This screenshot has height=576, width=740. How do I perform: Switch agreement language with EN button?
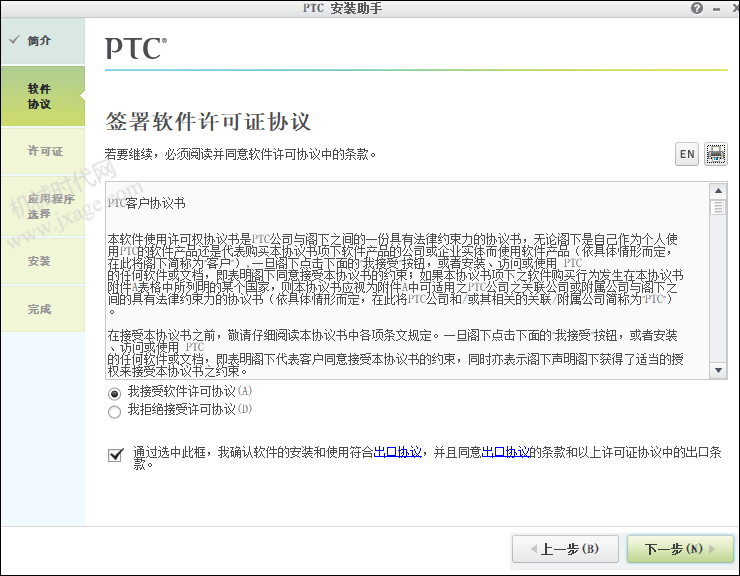[x=687, y=154]
